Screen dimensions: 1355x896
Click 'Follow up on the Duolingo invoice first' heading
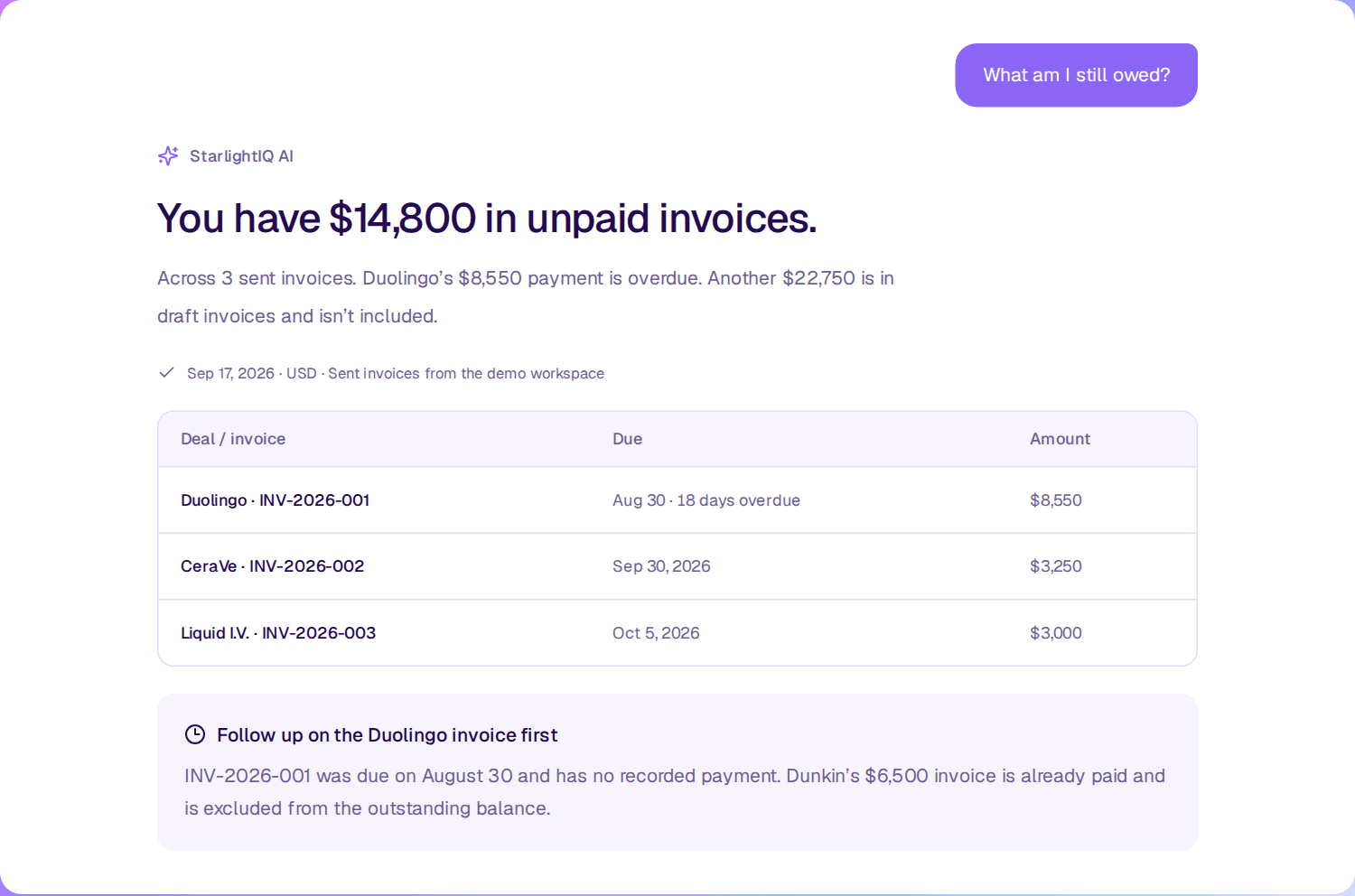[388, 735]
